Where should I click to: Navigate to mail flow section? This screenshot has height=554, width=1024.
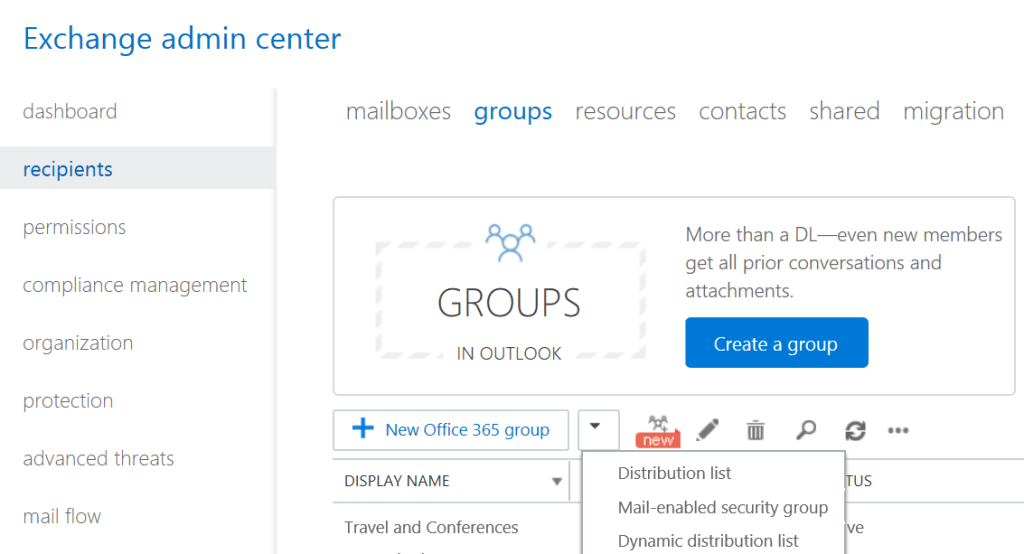[62, 516]
